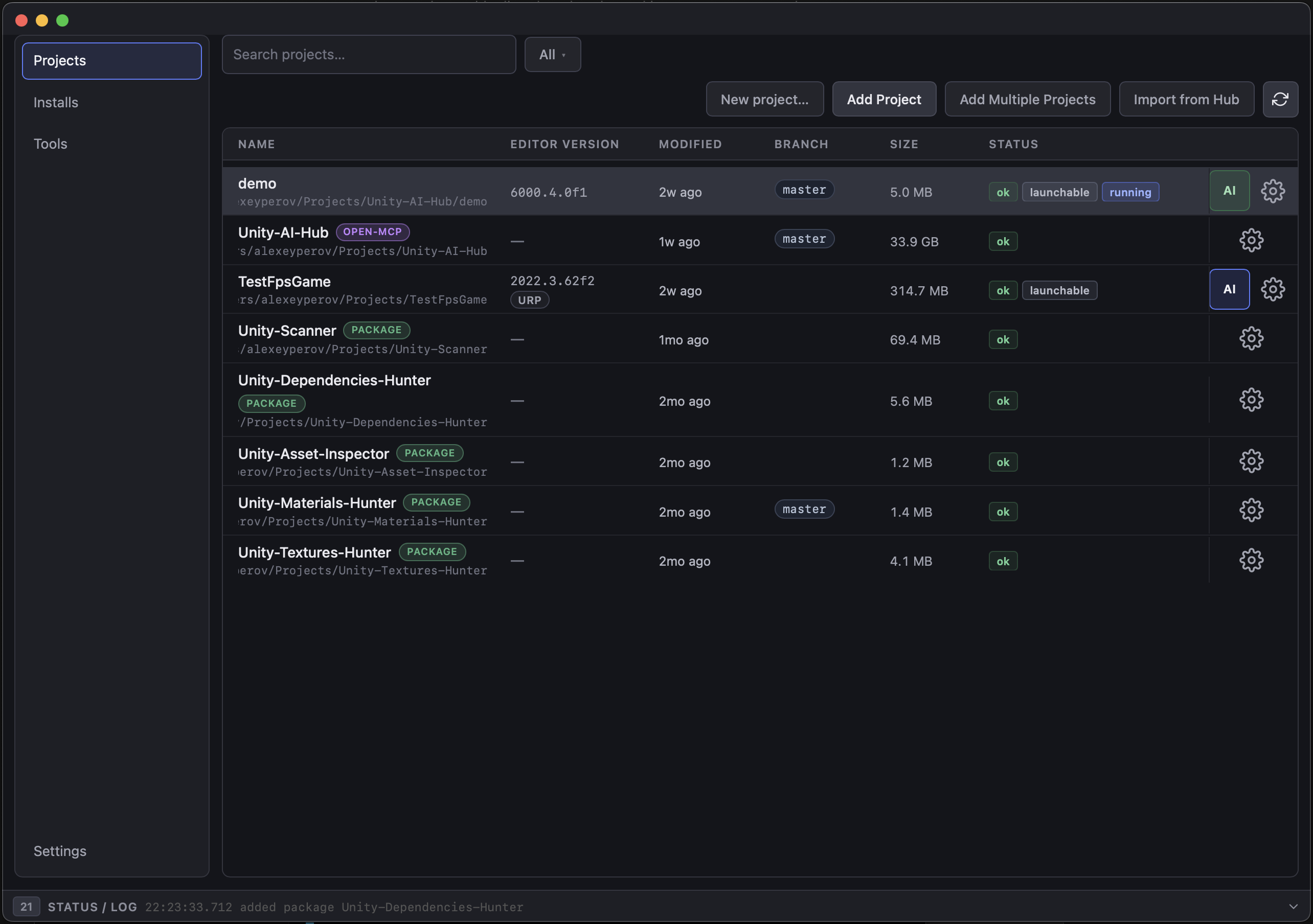1313x924 pixels.
Task: Click the OPEN-MCP badge
Action: [372, 232]
